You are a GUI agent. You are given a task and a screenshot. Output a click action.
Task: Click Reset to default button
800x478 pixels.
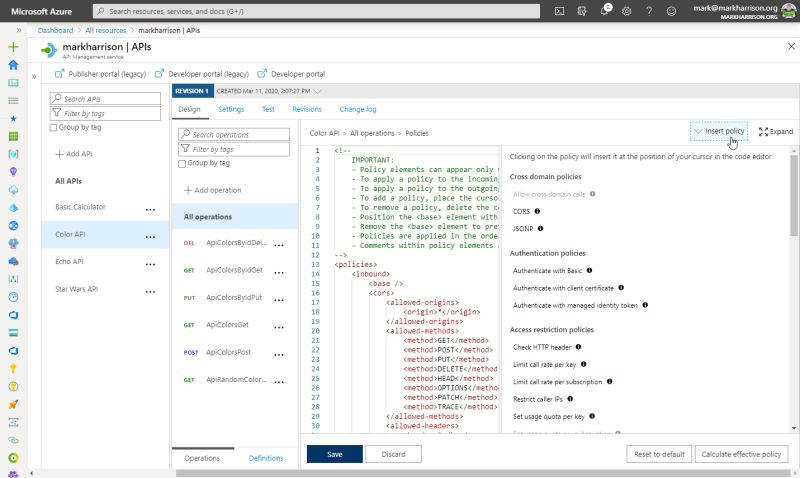click(659, 454)
